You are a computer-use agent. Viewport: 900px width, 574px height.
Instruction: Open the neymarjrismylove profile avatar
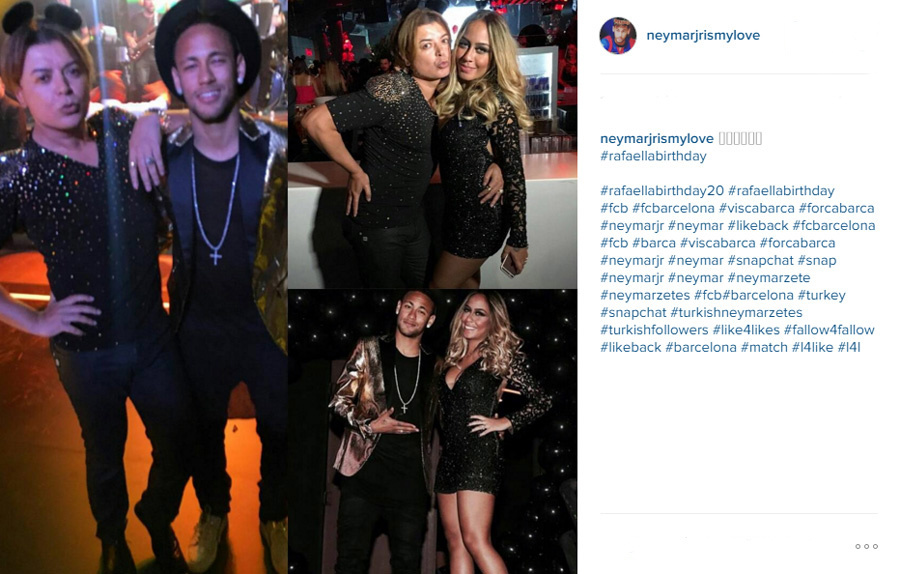tap(618, 35)
